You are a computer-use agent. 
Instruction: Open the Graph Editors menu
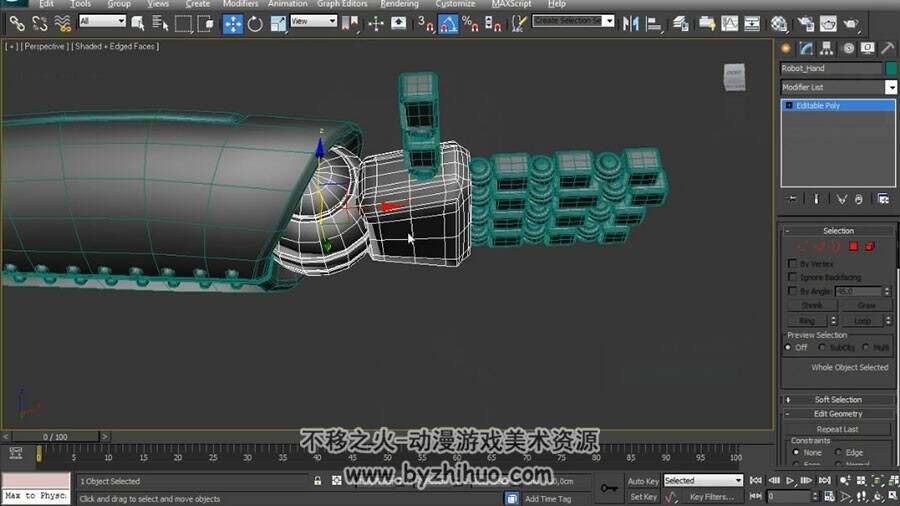click(342, 4)
